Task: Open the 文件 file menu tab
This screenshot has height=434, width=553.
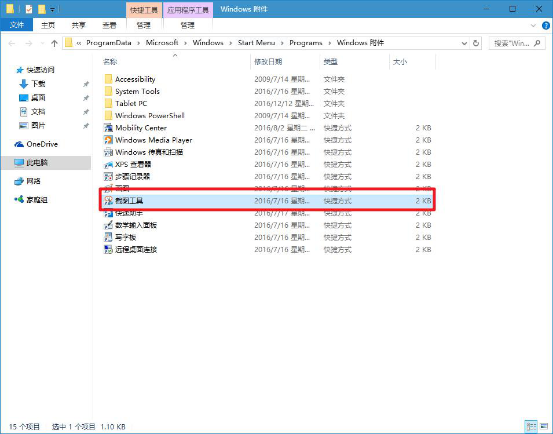Action: pos(17,25)
